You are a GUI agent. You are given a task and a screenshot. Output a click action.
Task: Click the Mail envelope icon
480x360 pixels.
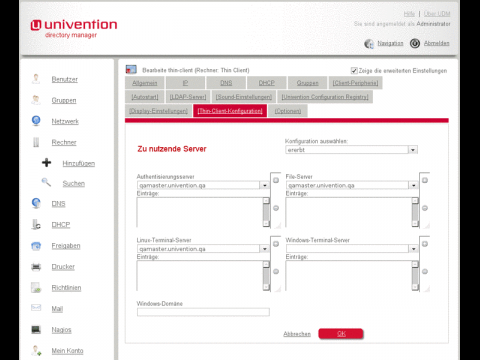[36, 307]
